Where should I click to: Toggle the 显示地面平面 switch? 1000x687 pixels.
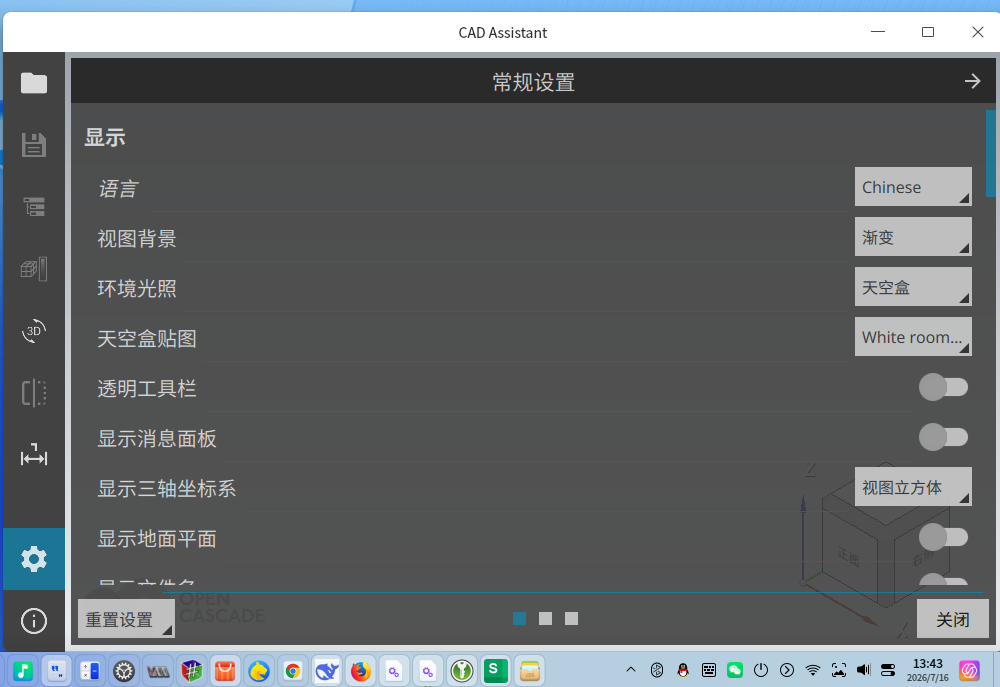tap(943, 537)
